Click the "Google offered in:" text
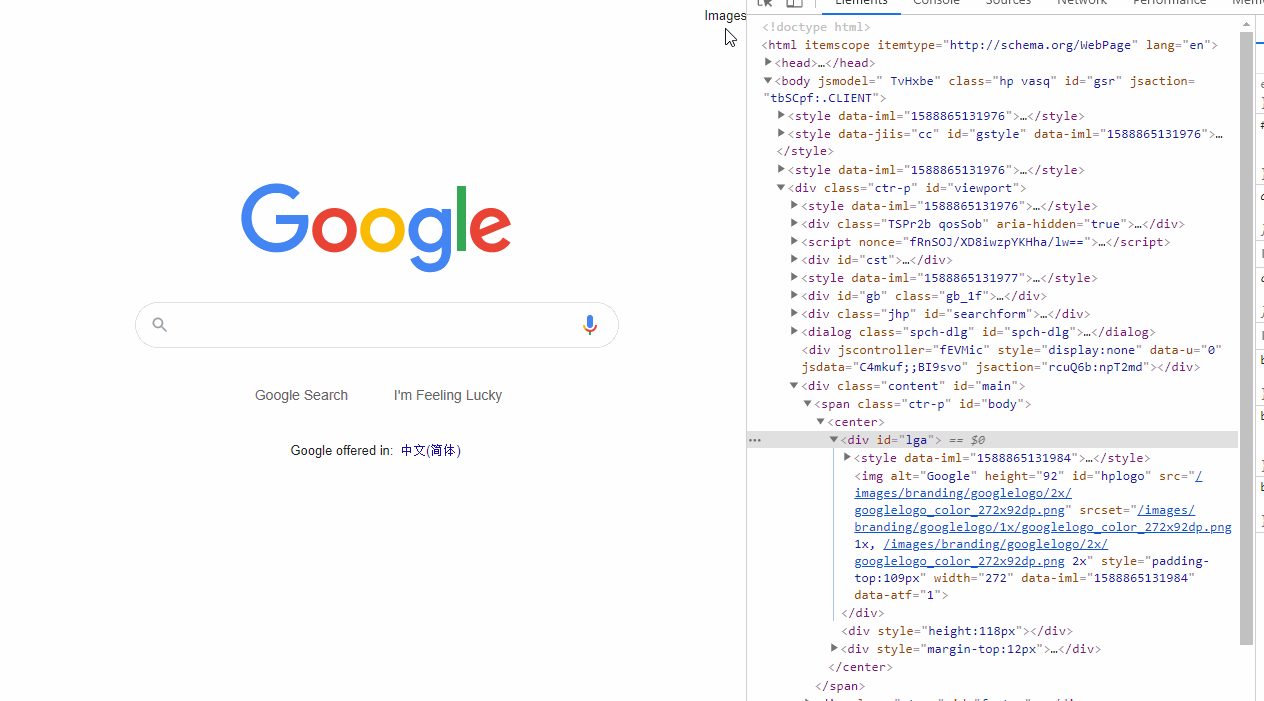The height and width of the screenshot is (701, 1264). click(x=342, y=451)
